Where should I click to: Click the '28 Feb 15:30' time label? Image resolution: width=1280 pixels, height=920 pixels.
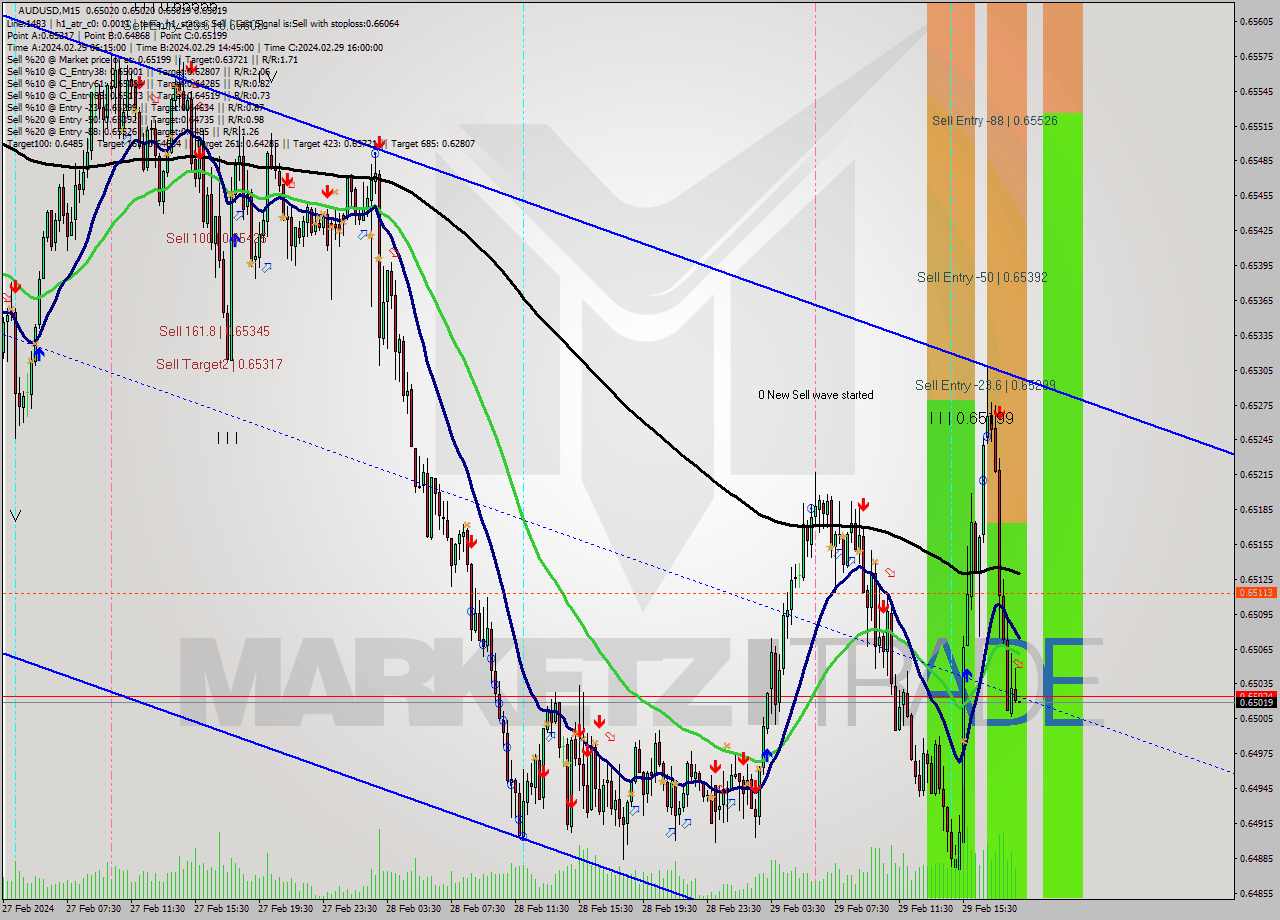click(605, 909)
